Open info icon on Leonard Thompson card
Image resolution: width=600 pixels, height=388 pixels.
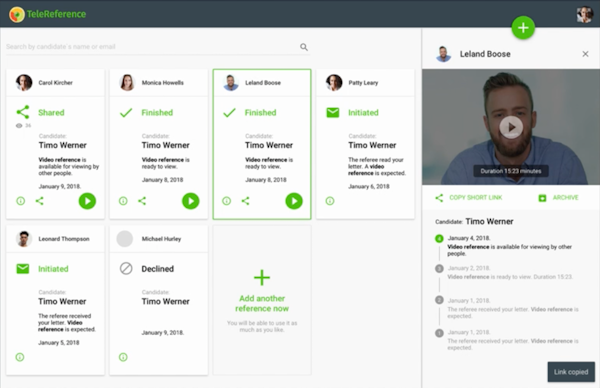(x=20, y=357)
